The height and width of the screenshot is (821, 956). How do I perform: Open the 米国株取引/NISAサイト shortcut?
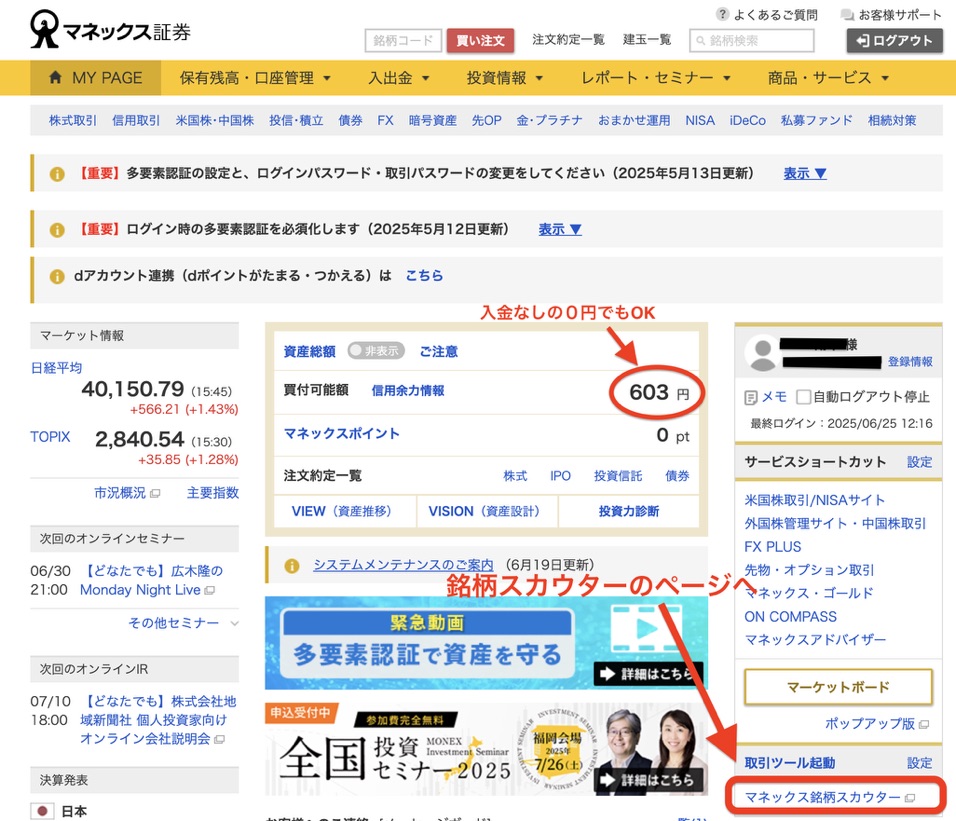815,500
